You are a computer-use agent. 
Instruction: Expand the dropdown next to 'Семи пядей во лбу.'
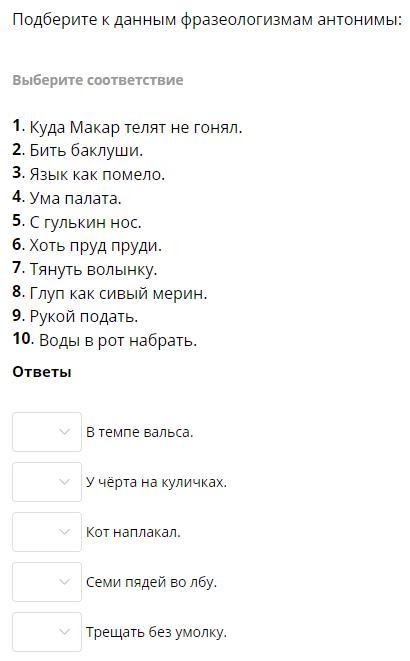tap(47, 582)
